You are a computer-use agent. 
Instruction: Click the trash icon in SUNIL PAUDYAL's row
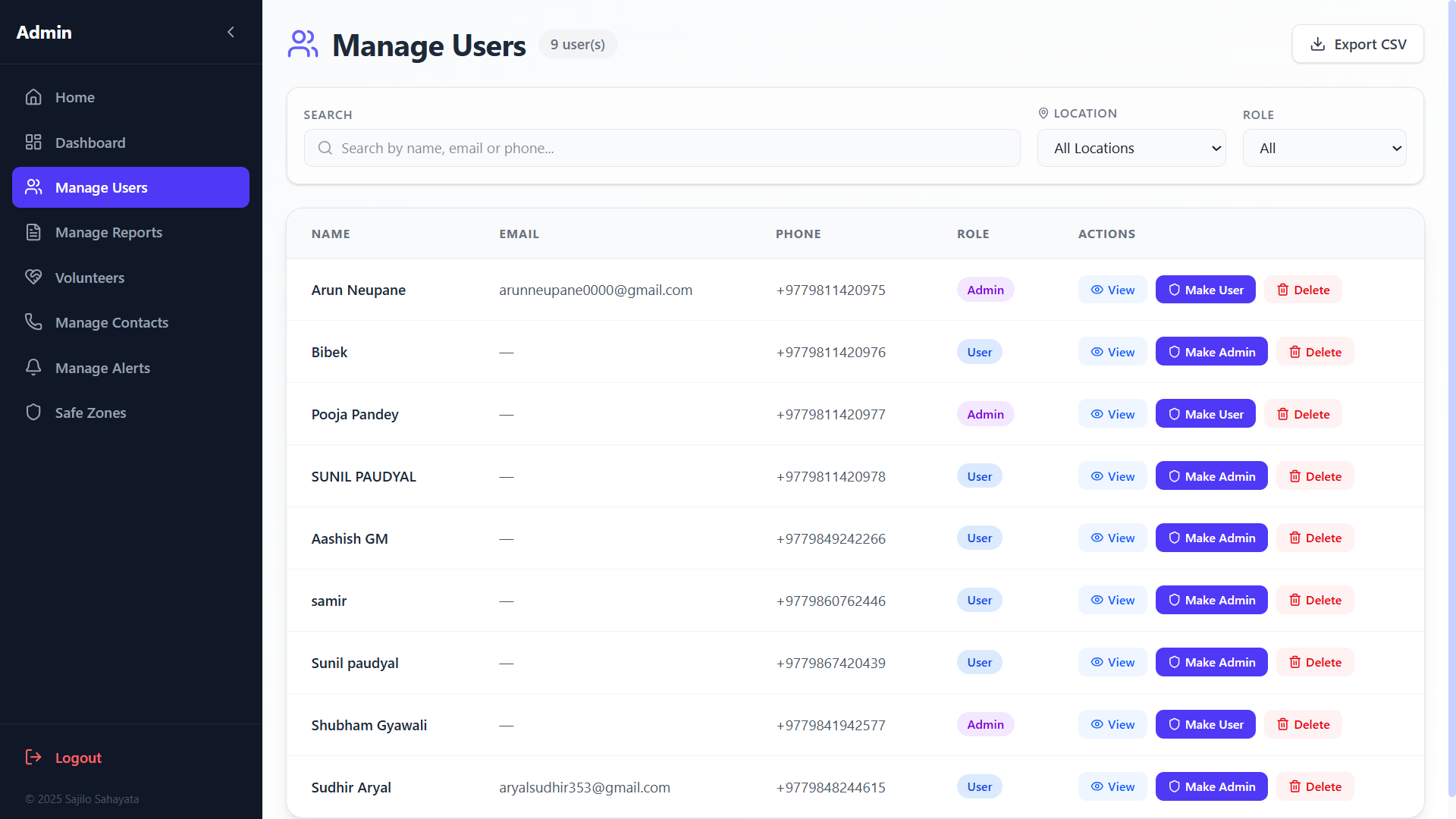tap(1295, 476)
